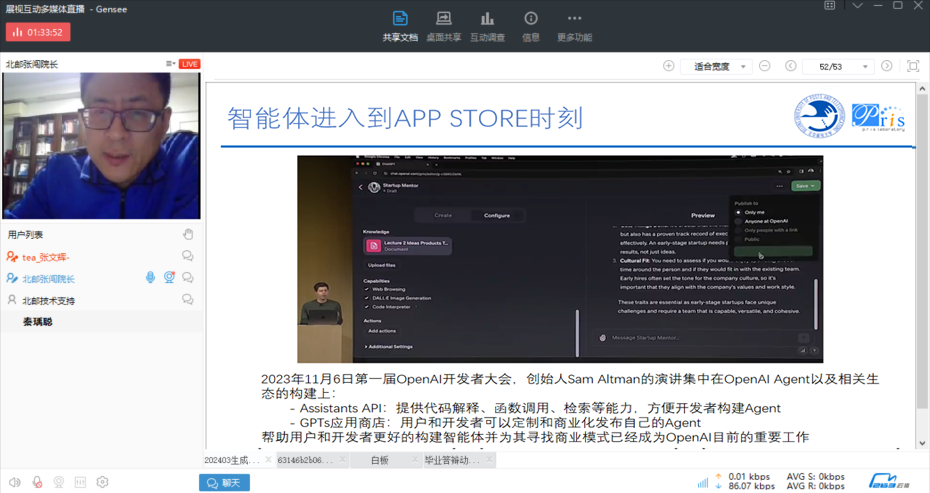This screenshot has width=930, height=493.
Task: Click the speaker video thumbnail
Action: coord(101,145)
